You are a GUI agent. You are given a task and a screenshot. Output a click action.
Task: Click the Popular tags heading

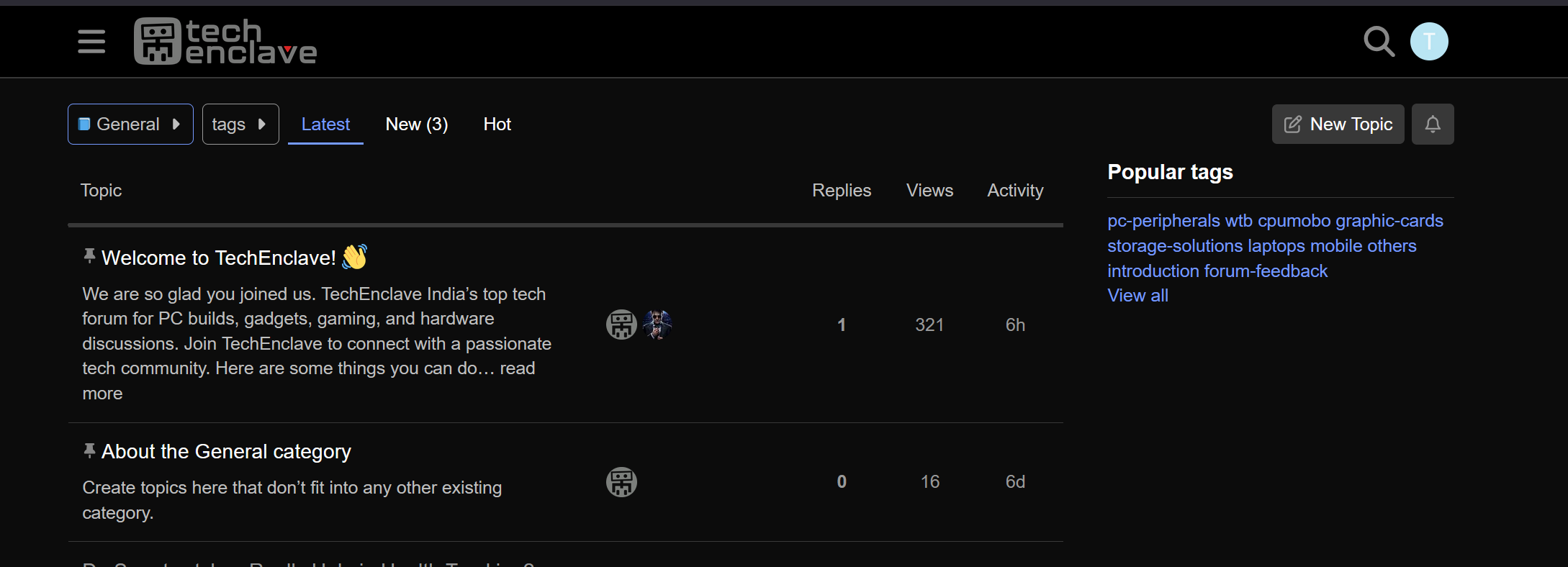[1170, 172]
